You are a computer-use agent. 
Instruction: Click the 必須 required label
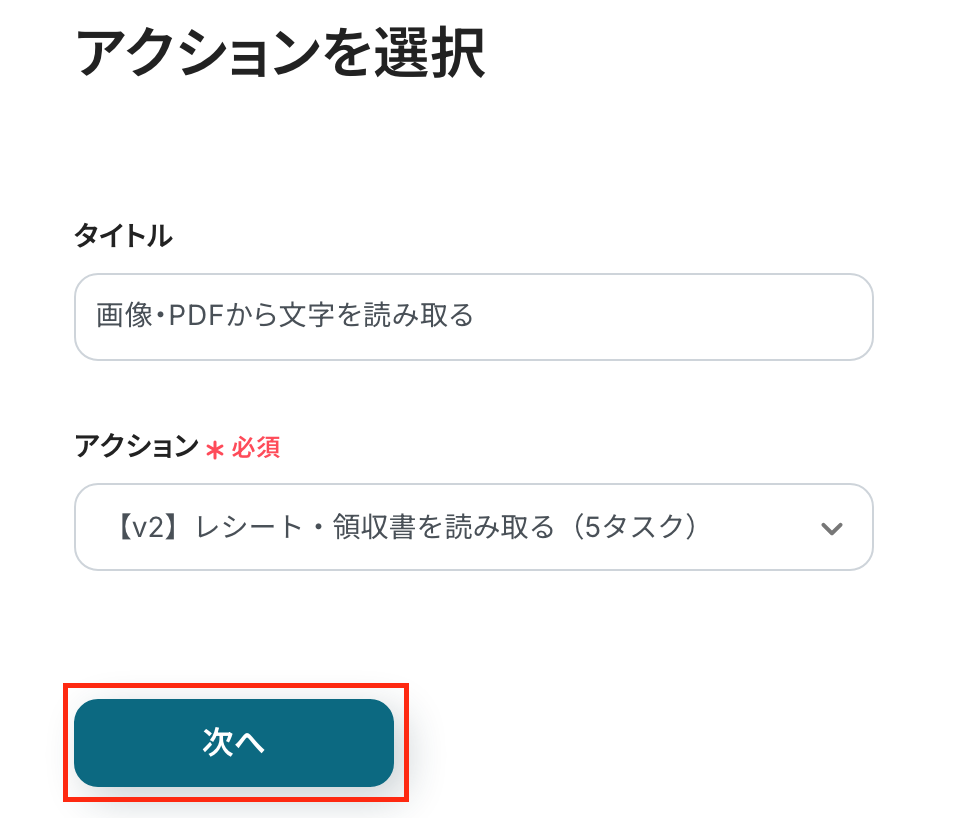click(256, 448)
